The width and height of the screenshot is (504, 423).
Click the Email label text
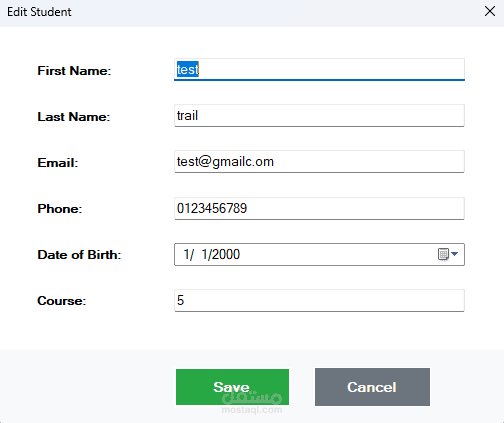(x=58, y=163)
